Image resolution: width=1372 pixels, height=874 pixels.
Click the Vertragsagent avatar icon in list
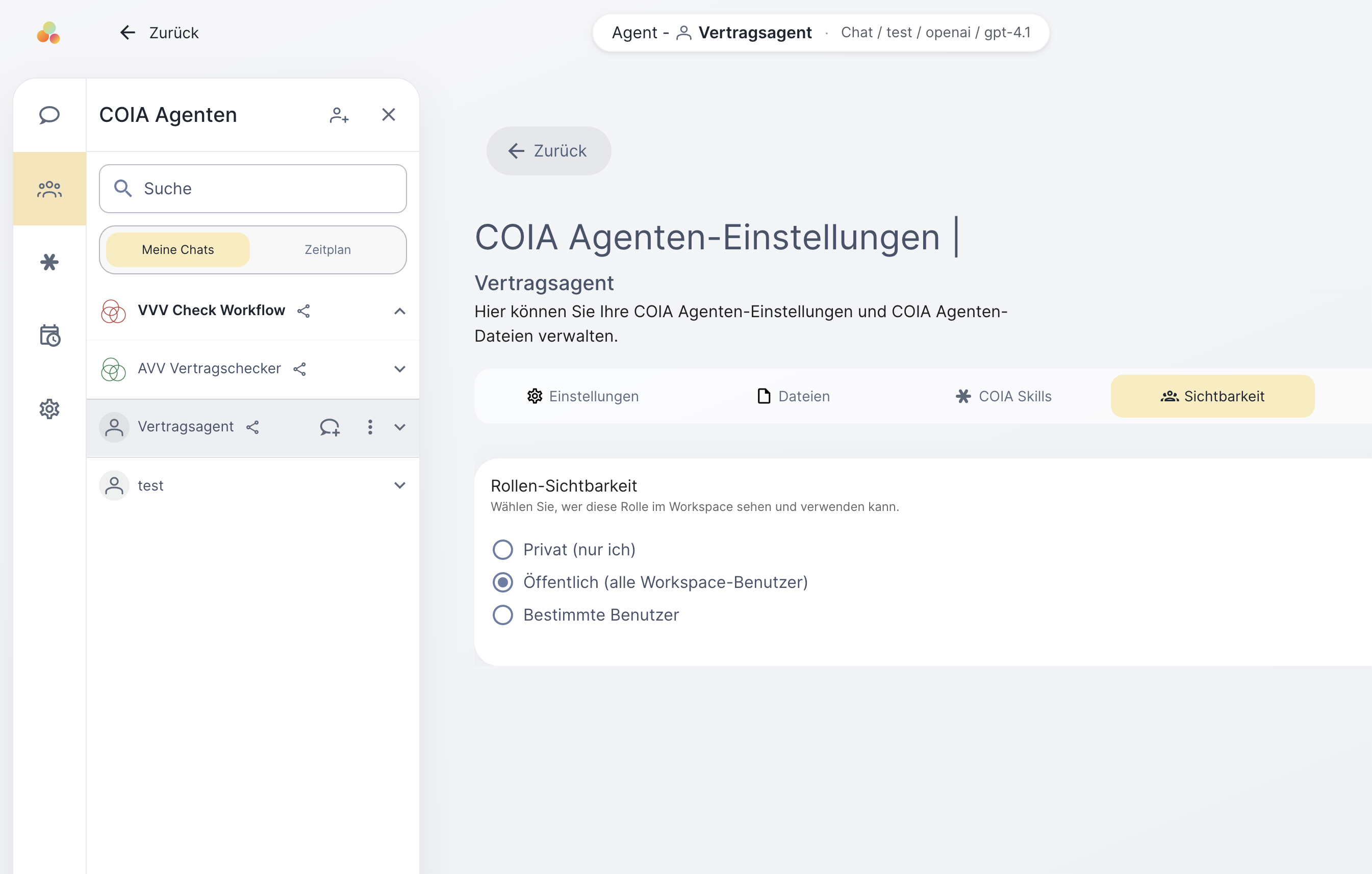tap(114, 427)
